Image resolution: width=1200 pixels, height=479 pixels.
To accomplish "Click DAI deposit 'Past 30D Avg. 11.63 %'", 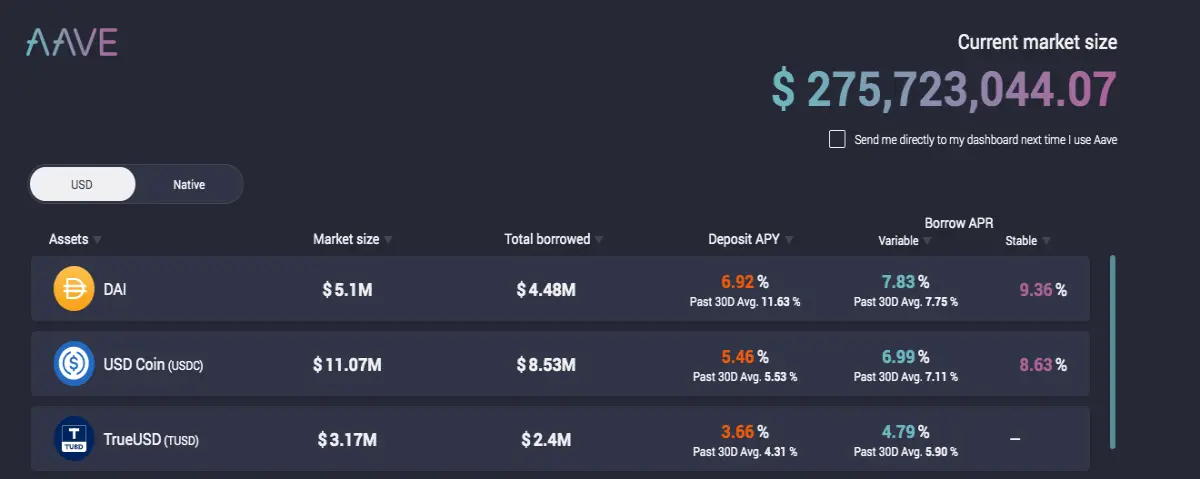I will click(x=745, y=301).
